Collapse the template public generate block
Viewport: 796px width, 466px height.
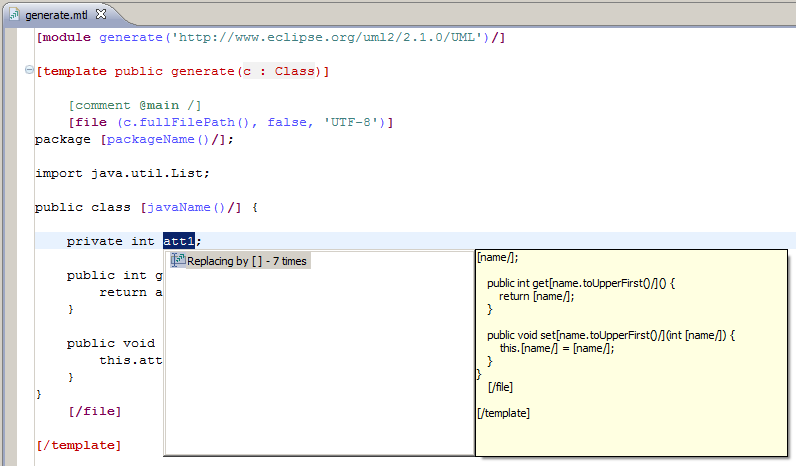coord(29,70)
